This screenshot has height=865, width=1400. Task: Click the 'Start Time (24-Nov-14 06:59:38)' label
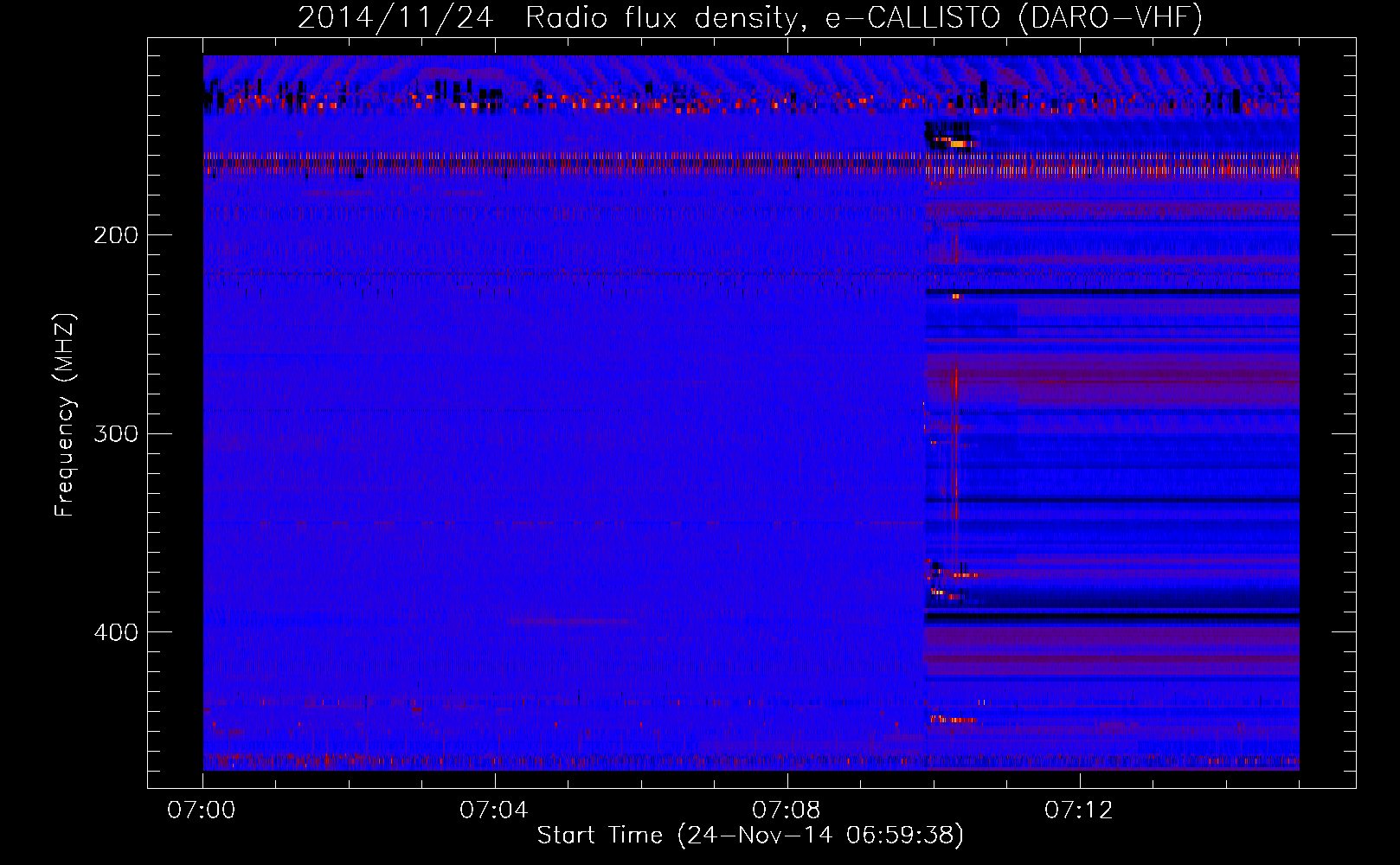[x=750, y=836]
